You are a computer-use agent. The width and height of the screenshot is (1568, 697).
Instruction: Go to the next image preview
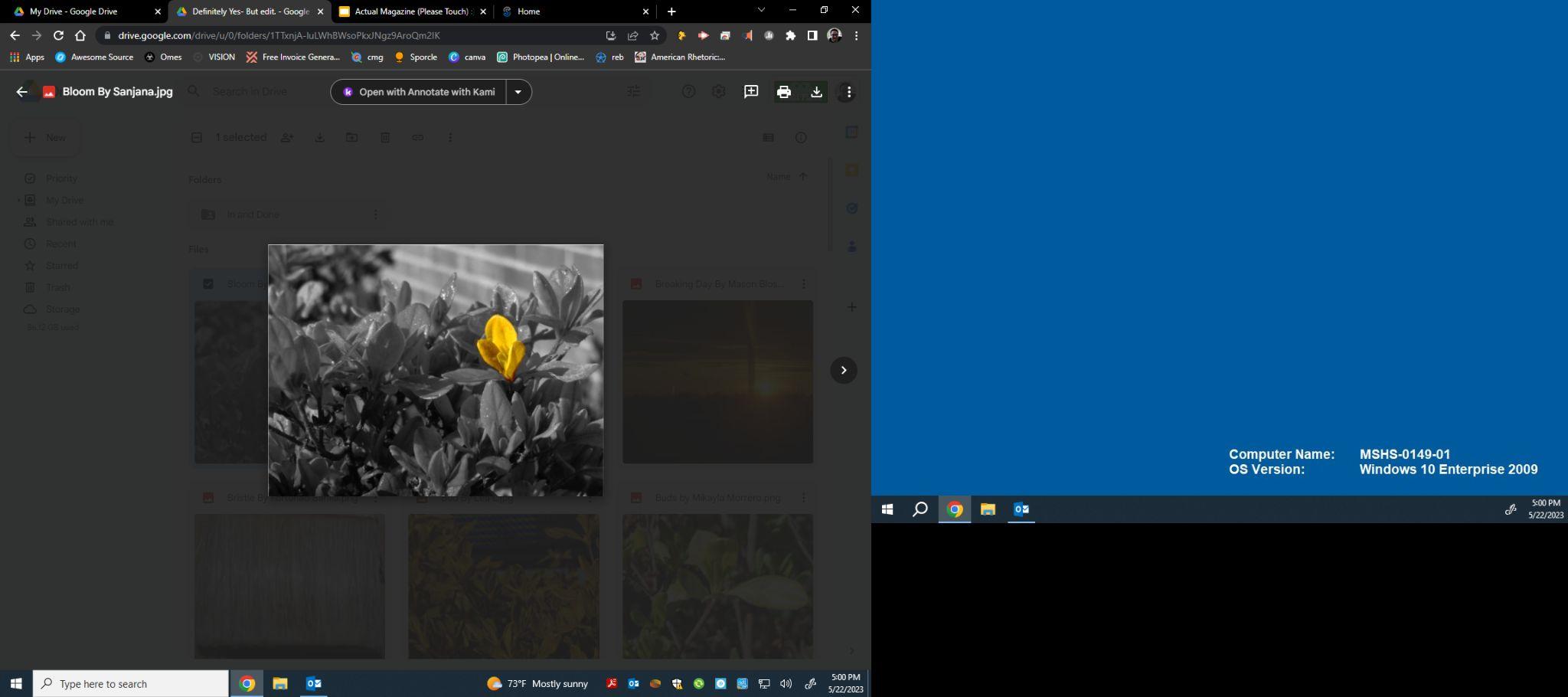pos(844,371)
